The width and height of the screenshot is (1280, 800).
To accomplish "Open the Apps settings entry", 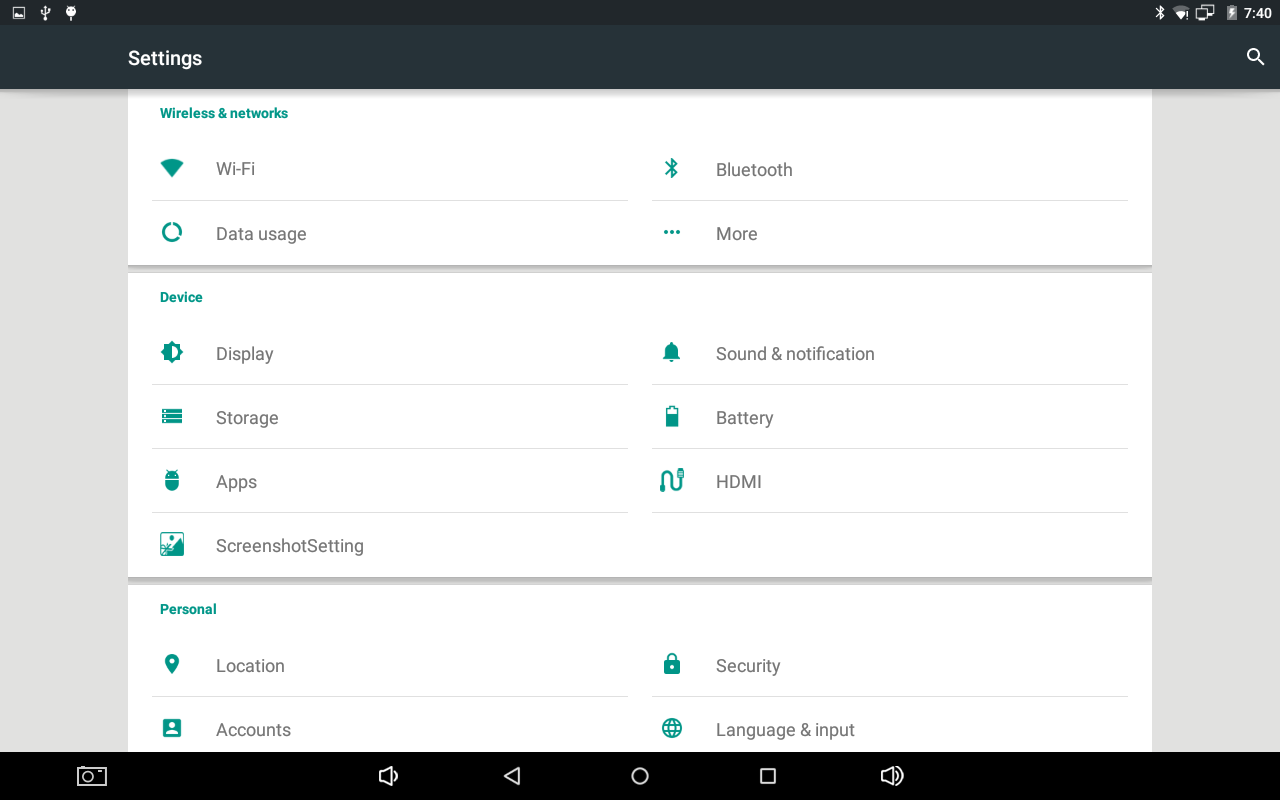I will click(236, 482).
